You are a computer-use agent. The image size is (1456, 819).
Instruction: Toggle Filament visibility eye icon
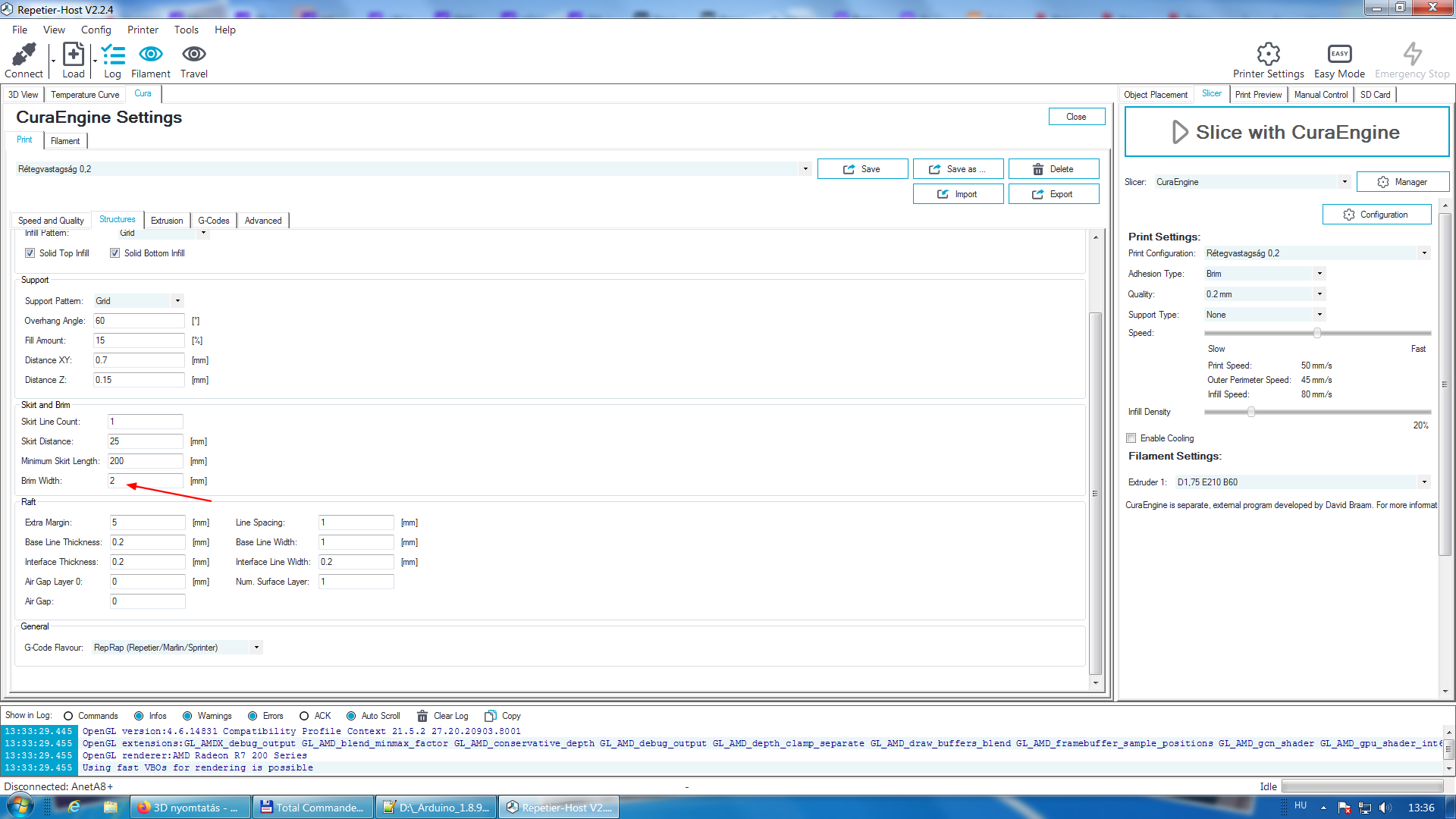tap(150, 55)
